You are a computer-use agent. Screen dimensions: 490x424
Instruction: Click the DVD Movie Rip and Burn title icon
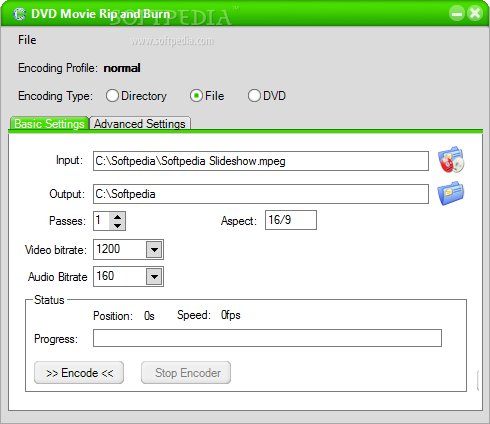point(20,14)
